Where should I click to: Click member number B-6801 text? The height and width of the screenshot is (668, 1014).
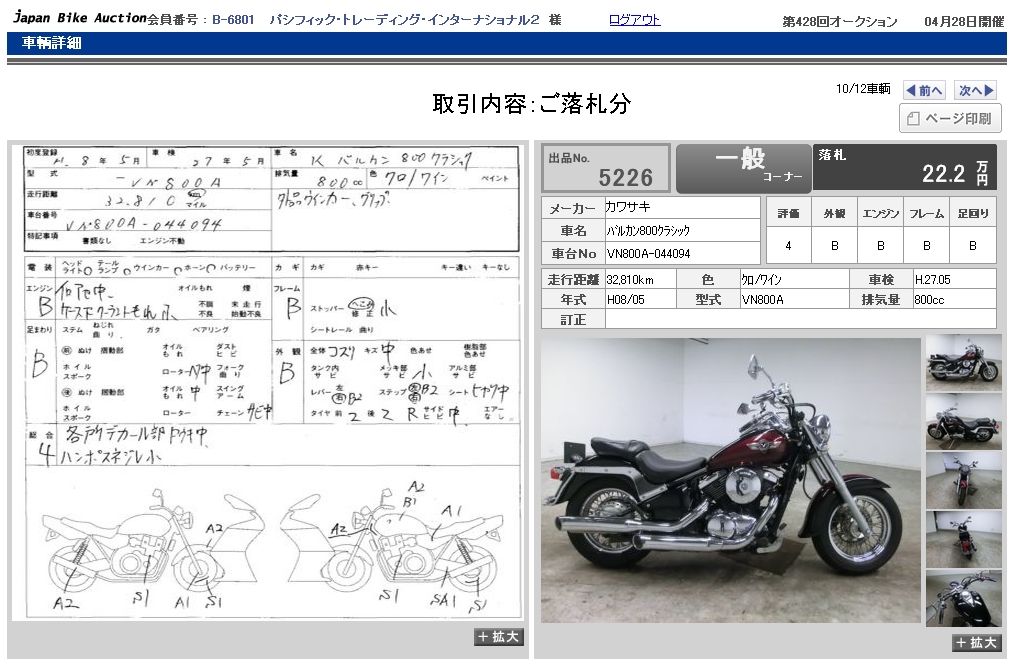233,20
